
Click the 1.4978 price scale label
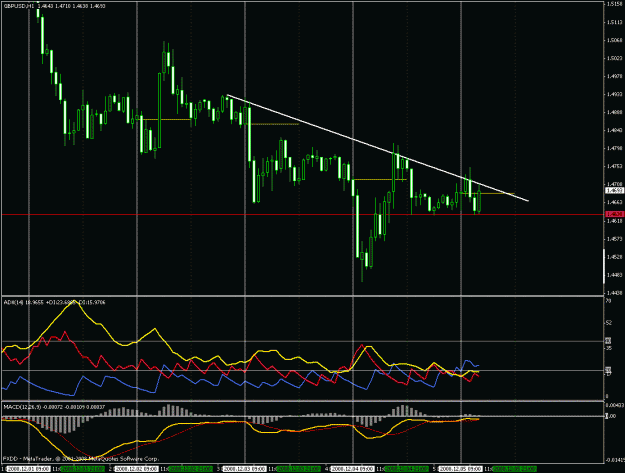point(614,76)
